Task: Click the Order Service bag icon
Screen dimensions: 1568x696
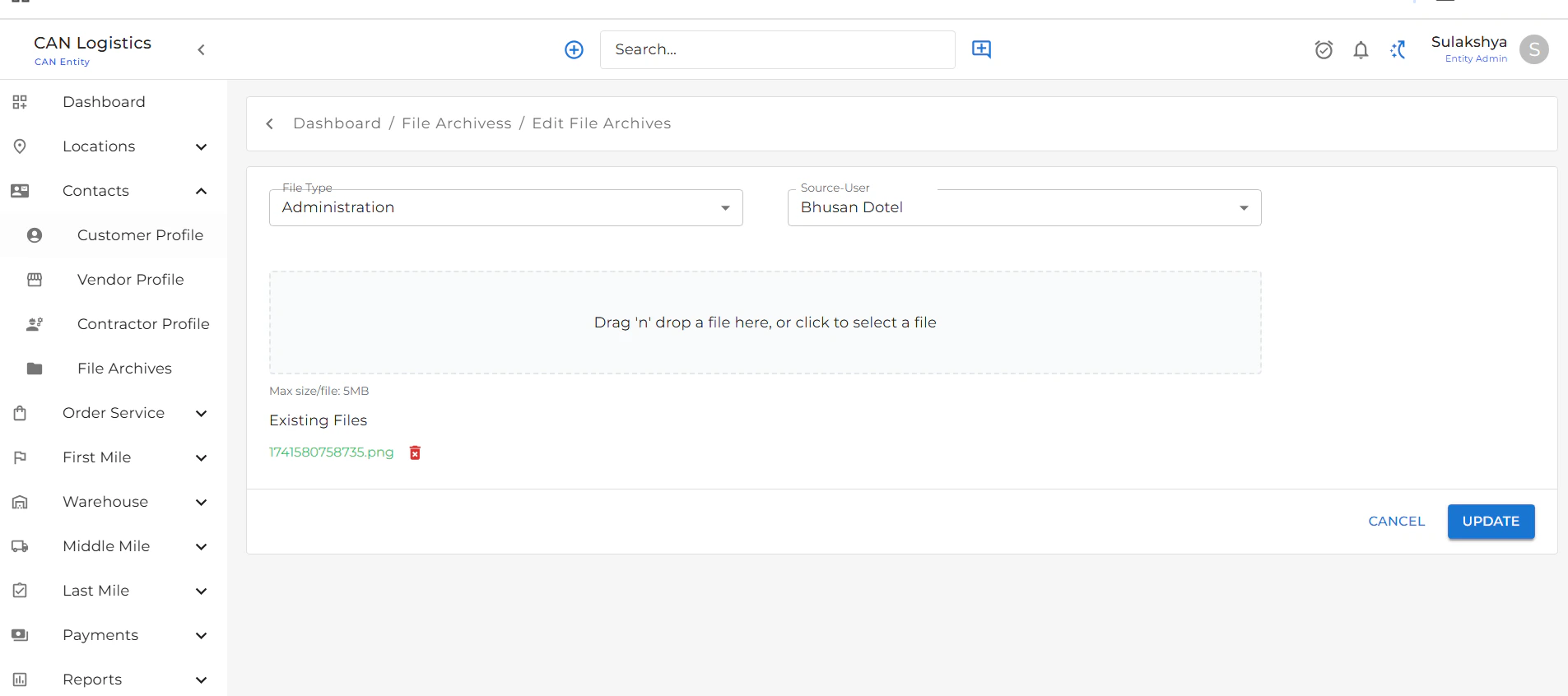Action: point(20,413)
